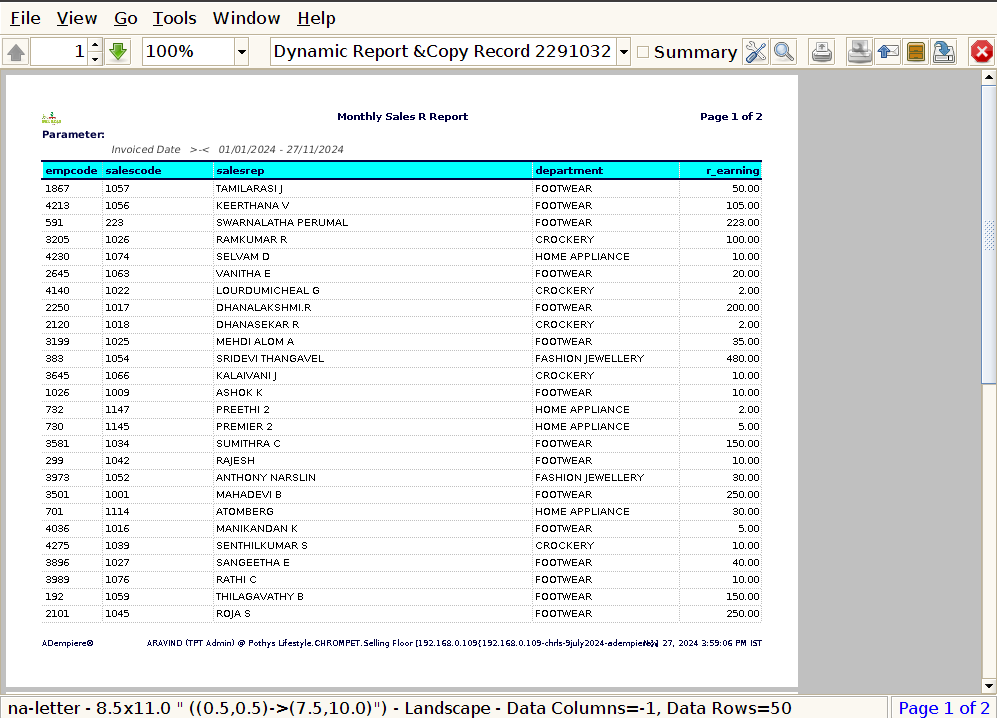997x718 pixels.
Task: Open the File menu
Action: tap(25, 18)
